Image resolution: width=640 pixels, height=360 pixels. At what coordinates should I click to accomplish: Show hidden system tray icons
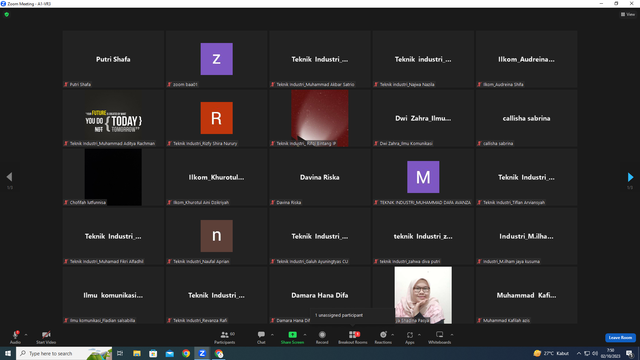[579, 353]
